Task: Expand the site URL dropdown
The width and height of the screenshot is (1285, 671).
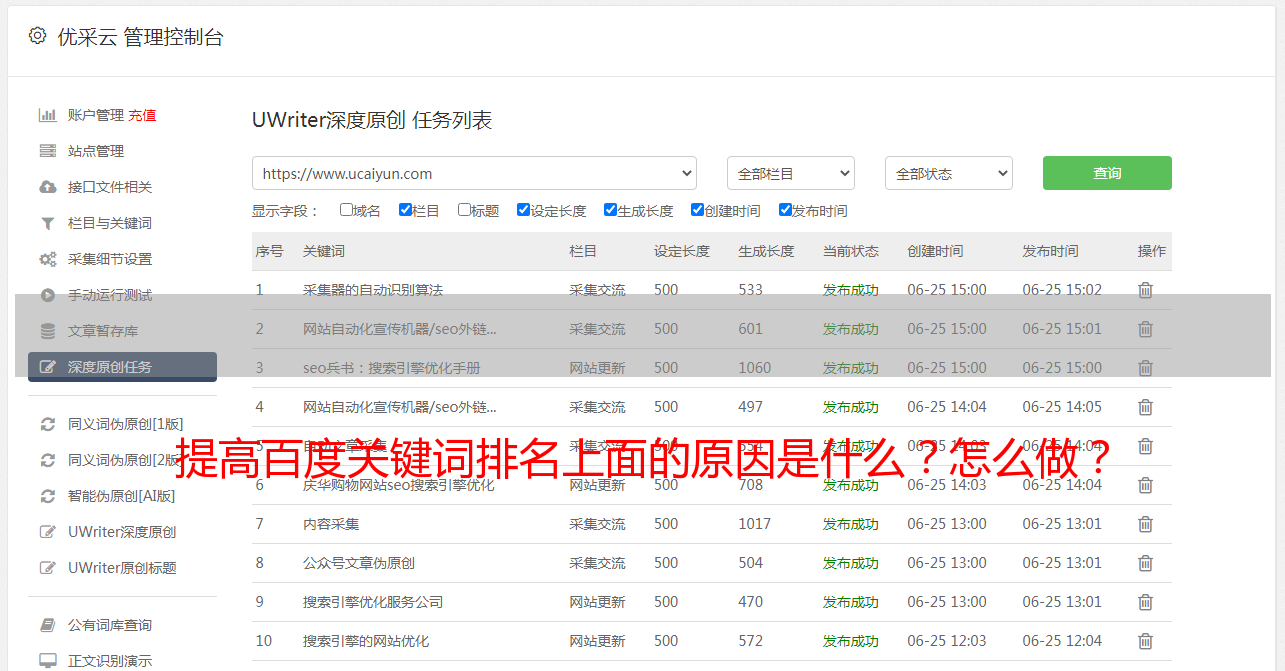Action: [474, 173]
